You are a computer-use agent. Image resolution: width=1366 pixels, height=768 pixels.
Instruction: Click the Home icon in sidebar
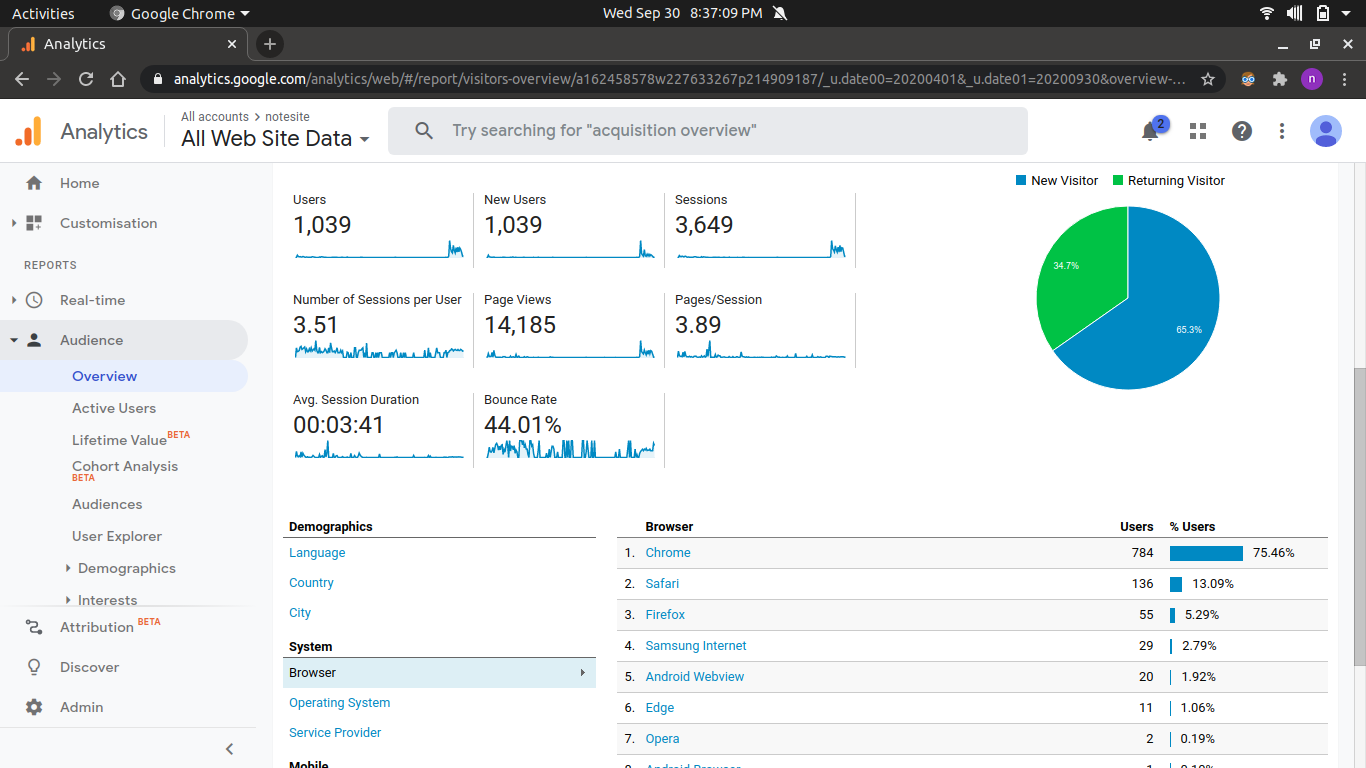click(34, 183)
